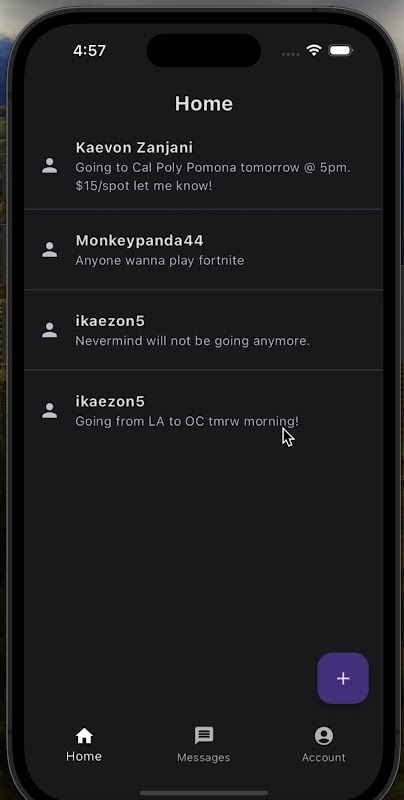404x800 pixels.
Task: Select the Kaevon Zanjani name
Action: coord(134,147)
